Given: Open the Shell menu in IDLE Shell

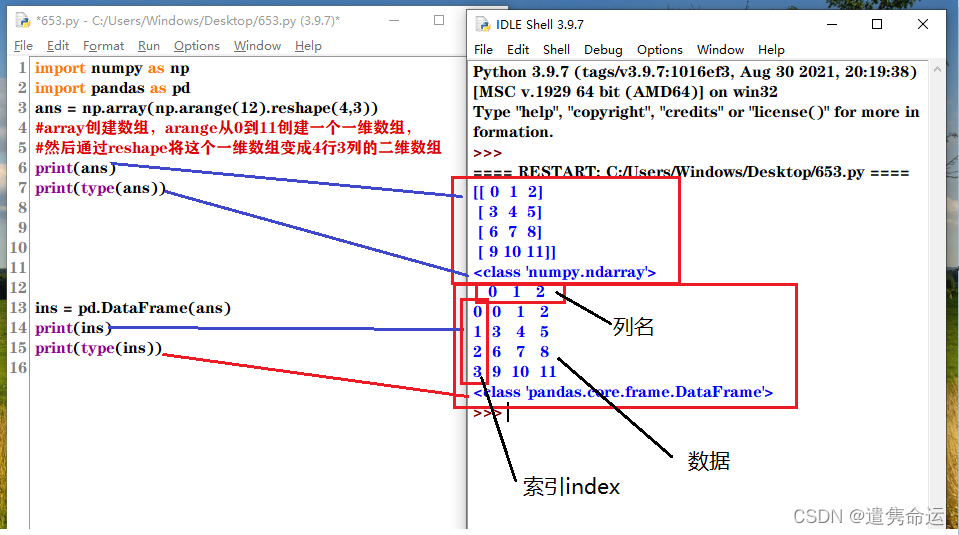Looking at the screenshot, I should click(556, 50).
